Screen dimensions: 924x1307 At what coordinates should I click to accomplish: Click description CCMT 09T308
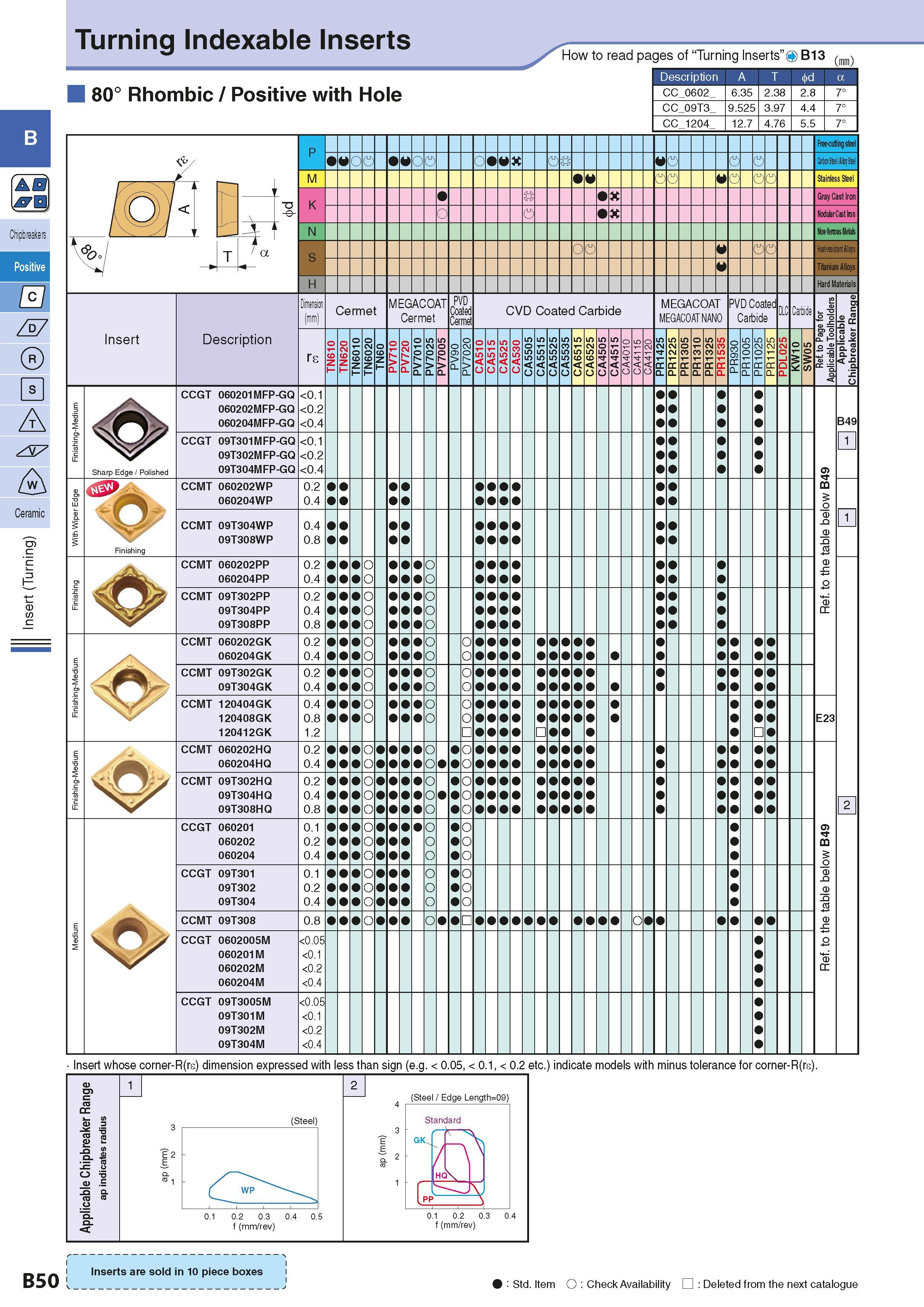218,921
